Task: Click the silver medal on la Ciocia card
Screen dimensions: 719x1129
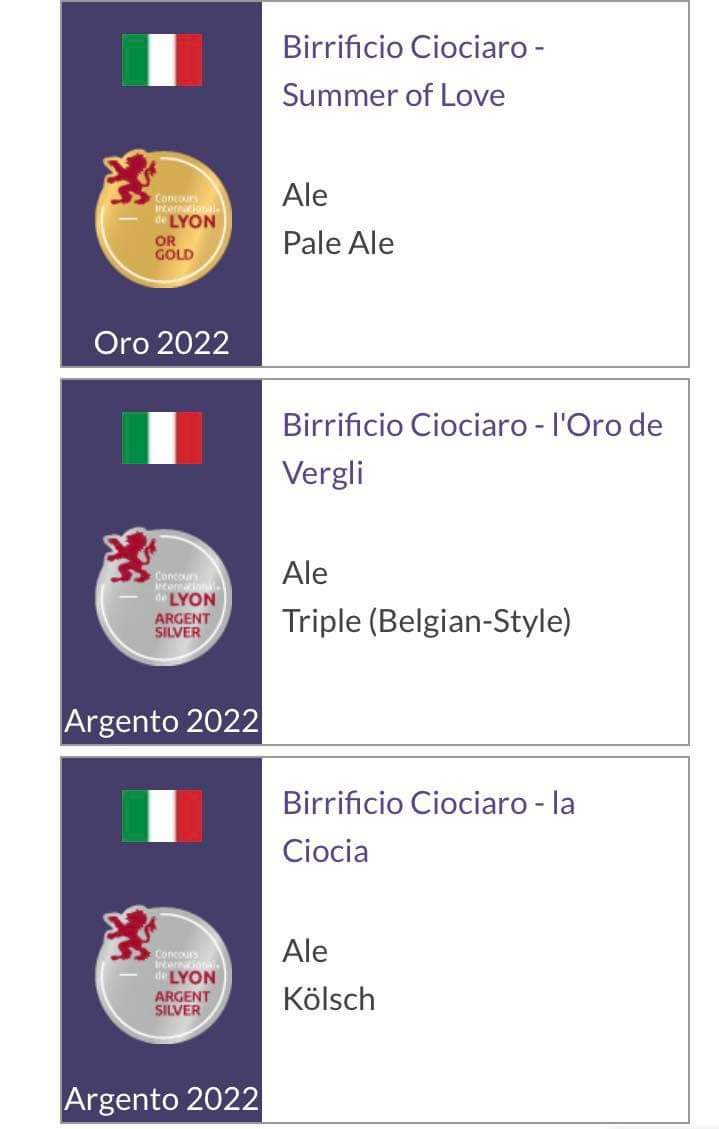Action: (x=163, y=975)
